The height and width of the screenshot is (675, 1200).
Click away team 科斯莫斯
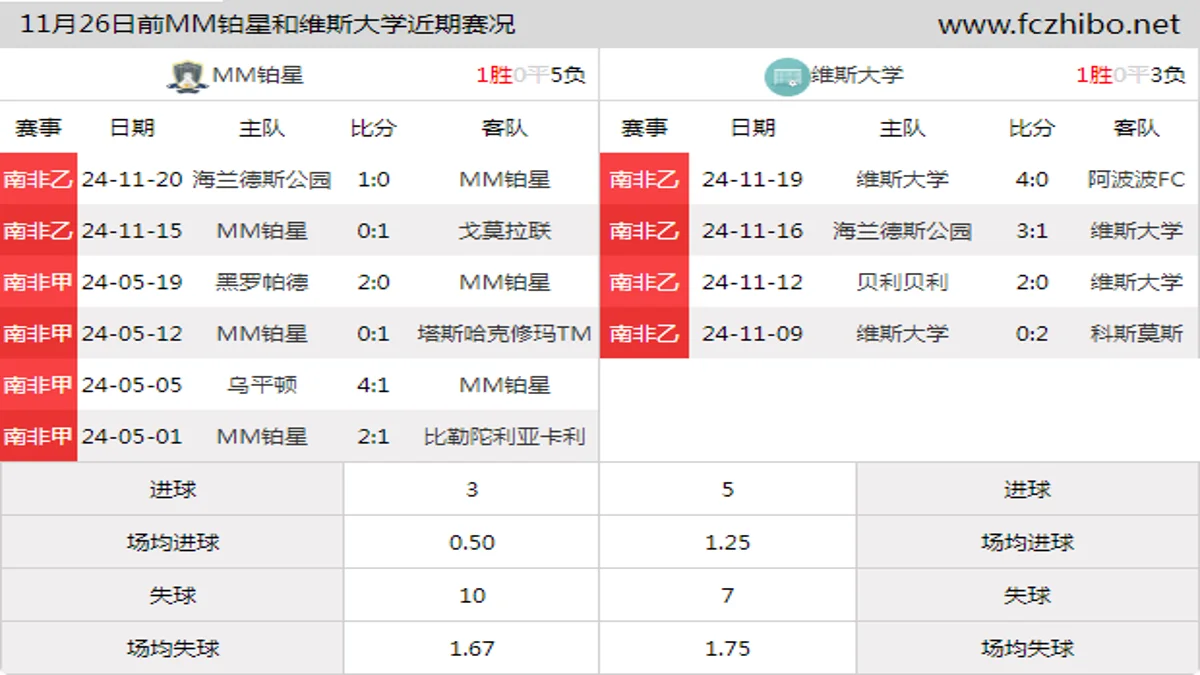click(x=1136, y=333)
